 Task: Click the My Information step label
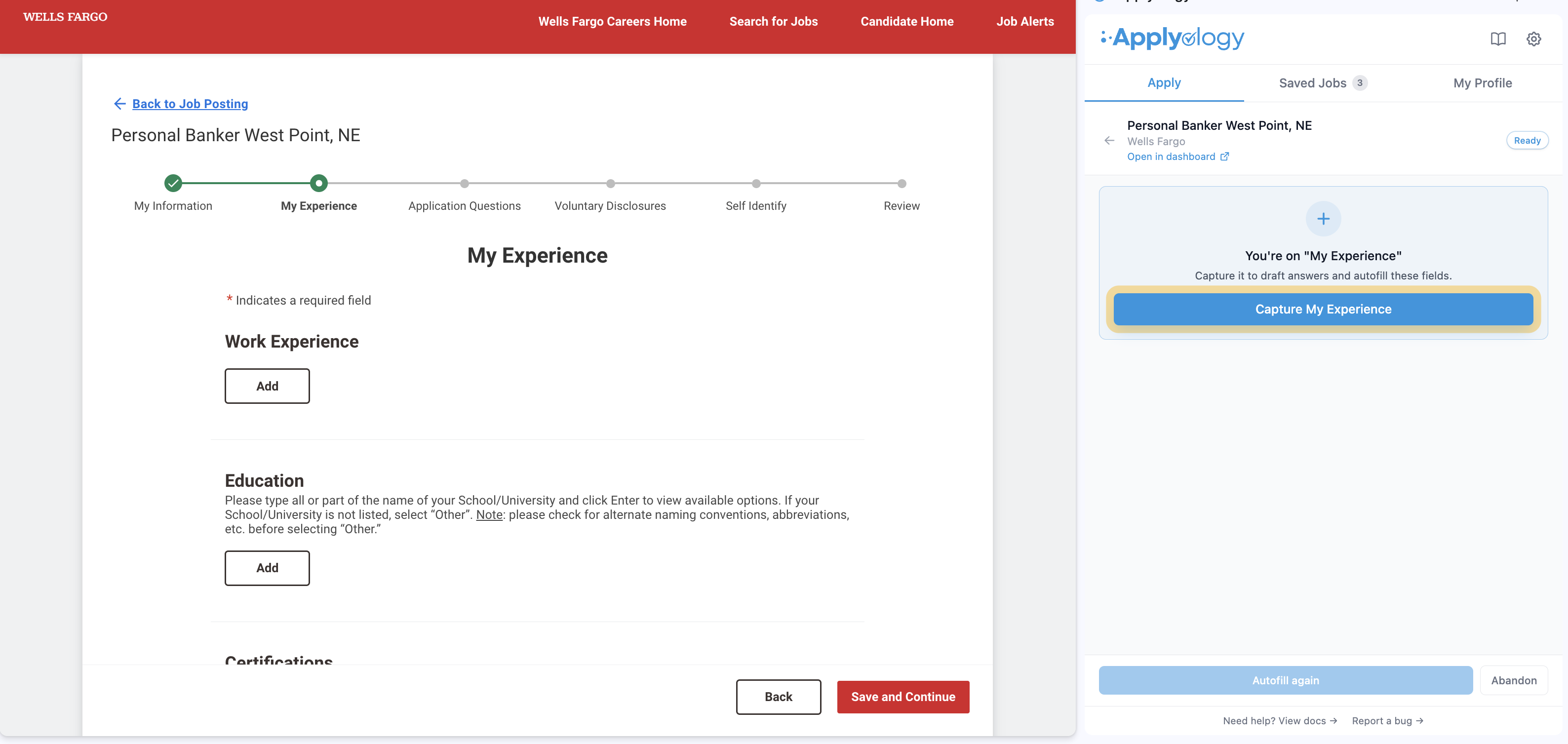coord(173,206)
